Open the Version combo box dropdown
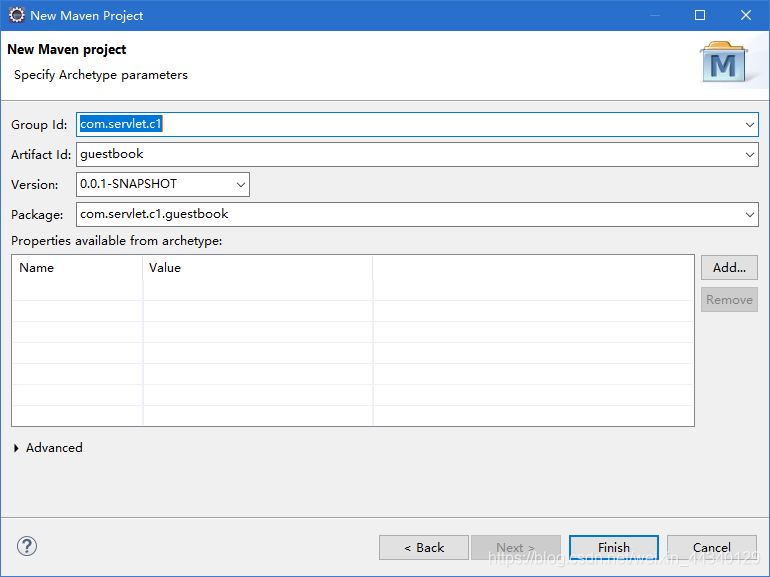The height and width of the screenshot is (577, 770). coord(241,185)
